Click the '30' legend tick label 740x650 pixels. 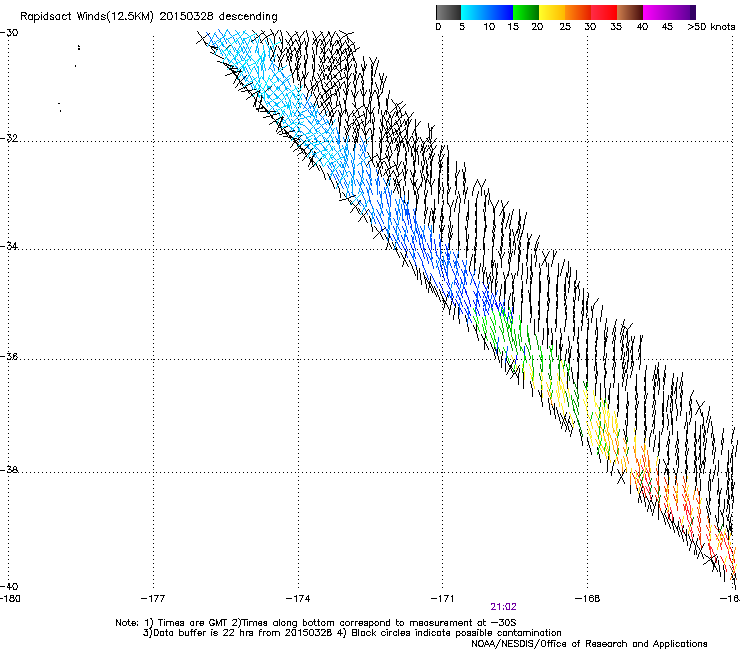(590, 27)
